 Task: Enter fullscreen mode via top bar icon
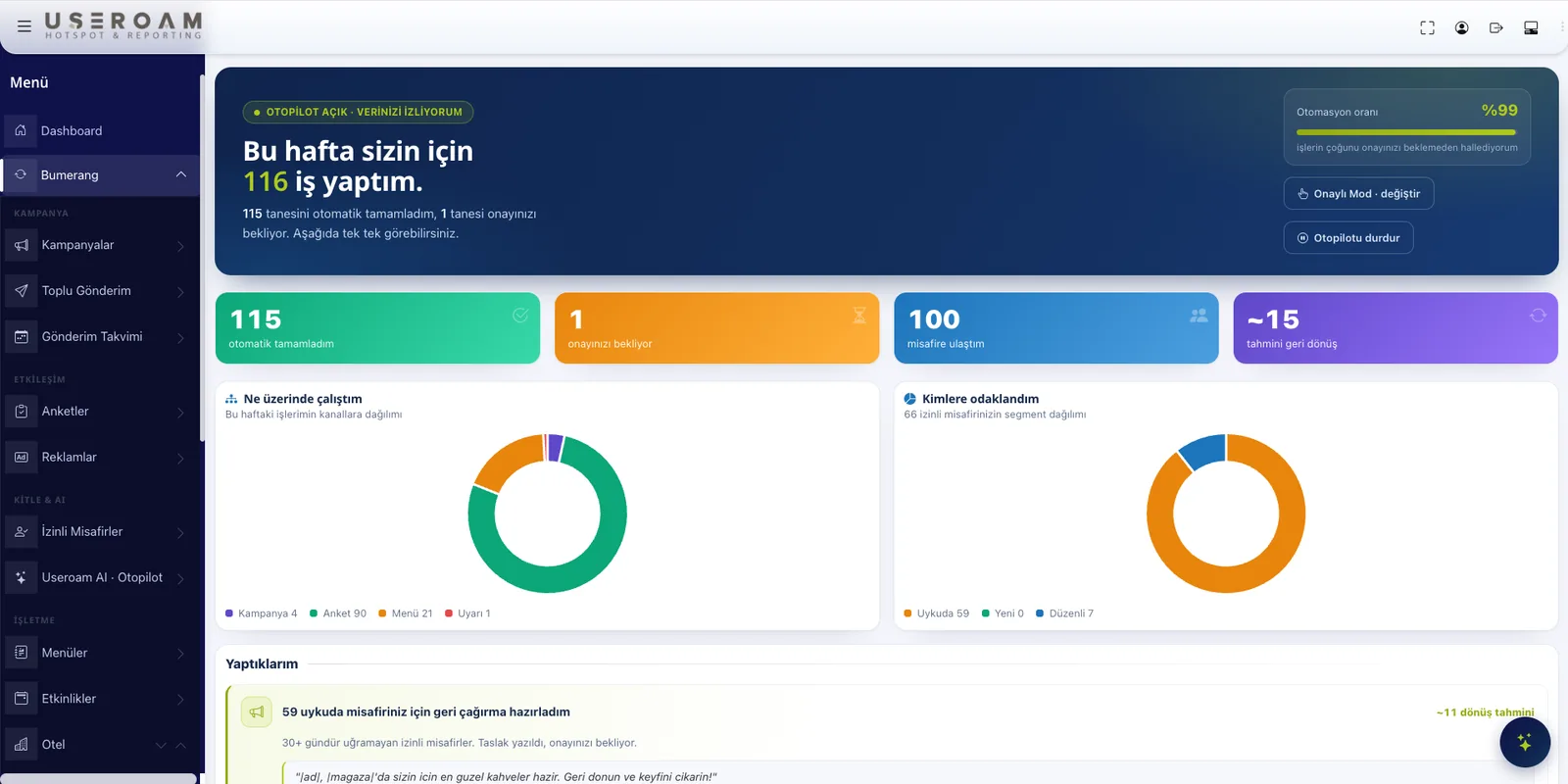[1427, 27]
